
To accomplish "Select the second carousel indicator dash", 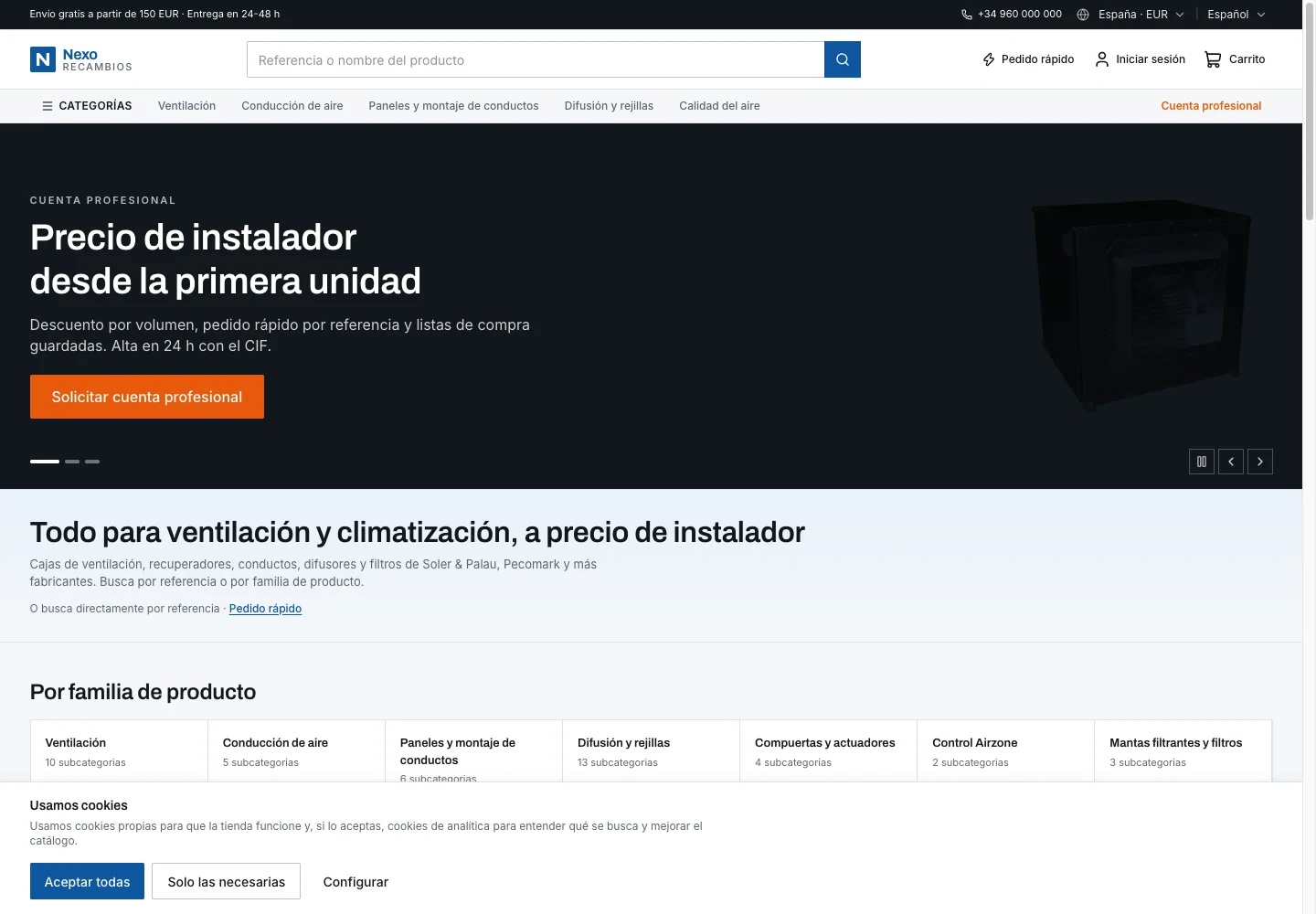I will point(72,462).
